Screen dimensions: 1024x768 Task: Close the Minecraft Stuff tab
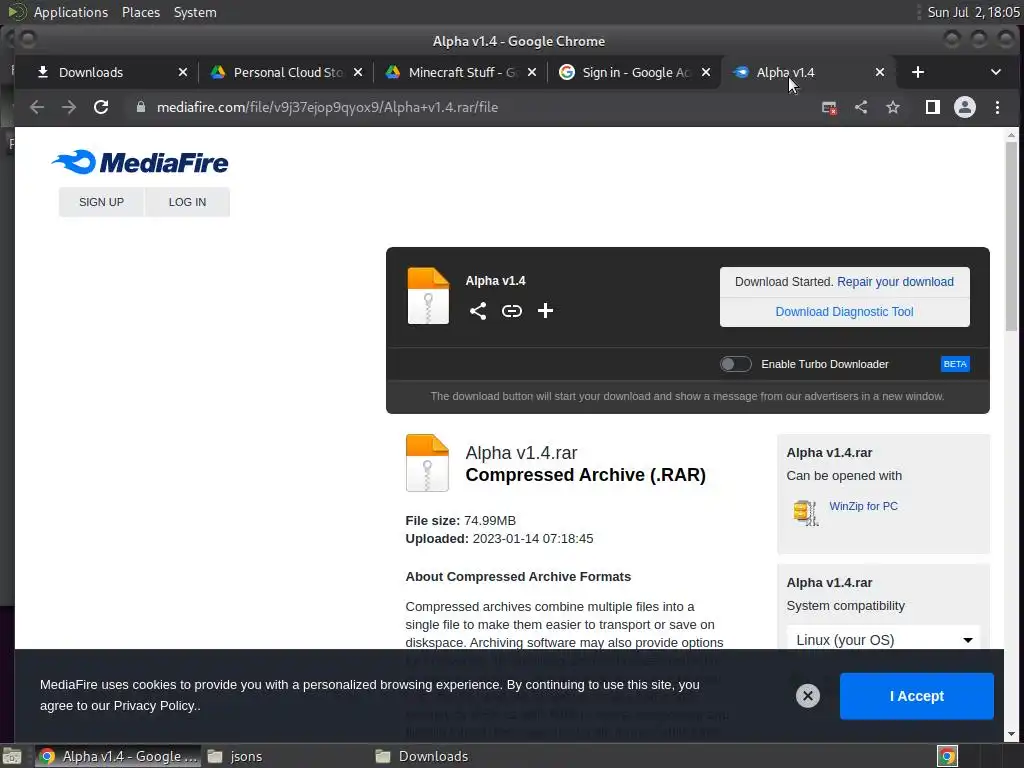532,72
